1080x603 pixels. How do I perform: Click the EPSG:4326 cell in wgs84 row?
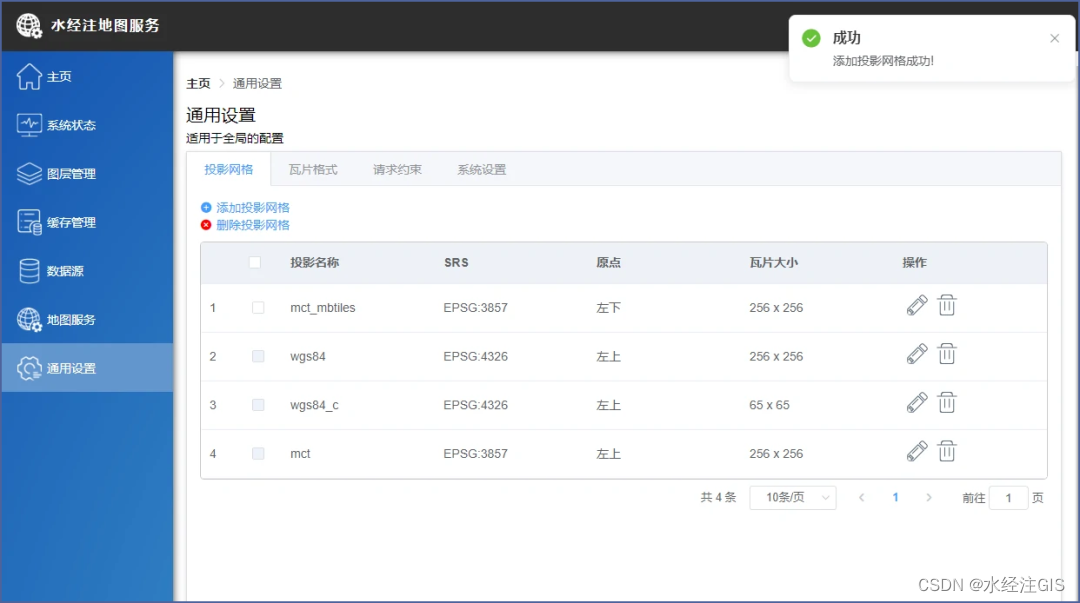(475, 356)
